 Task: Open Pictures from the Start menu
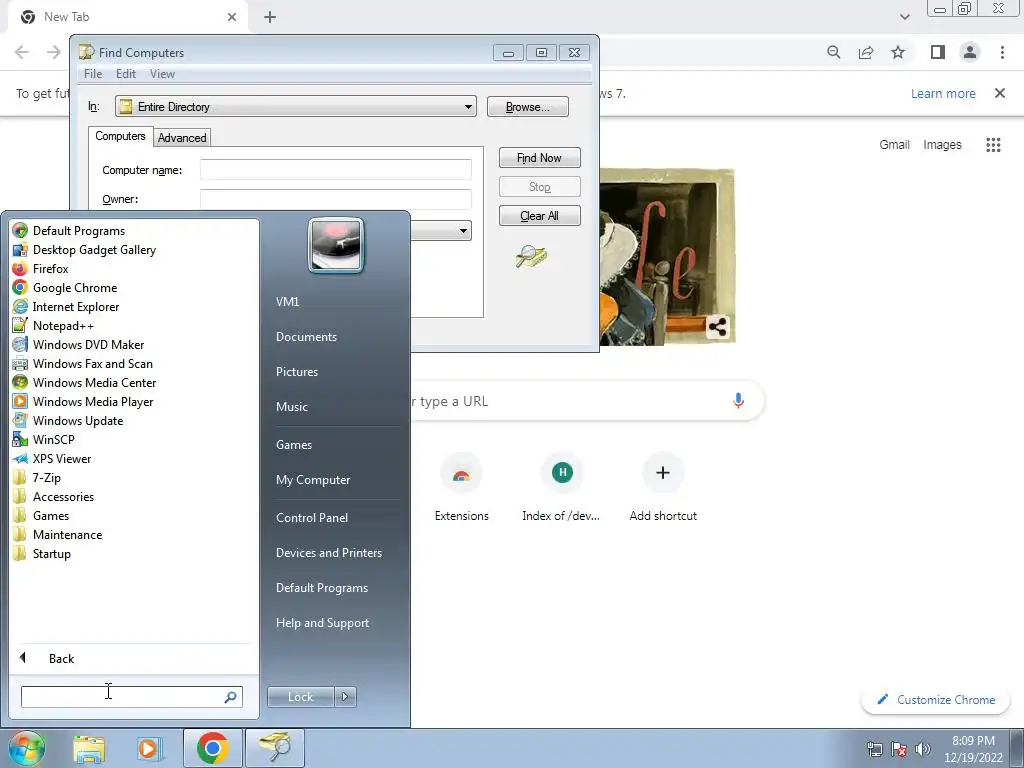click(296, 372)
